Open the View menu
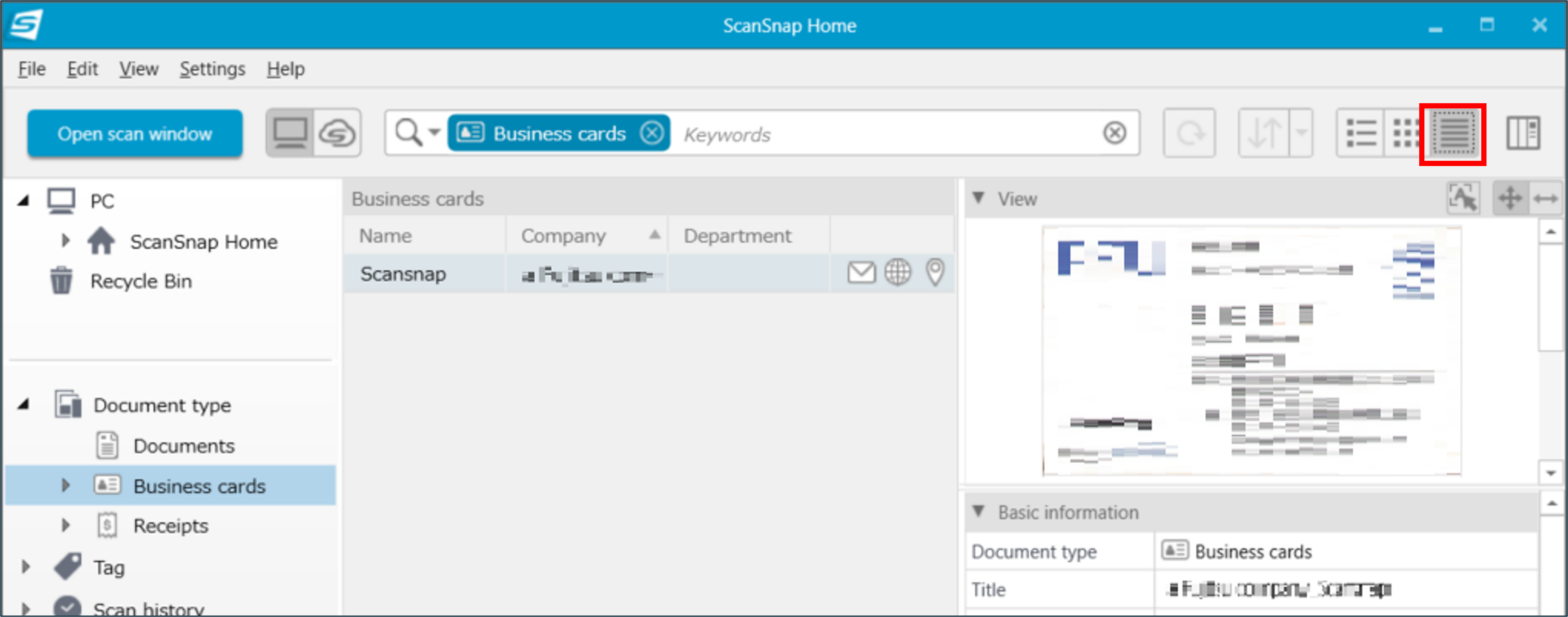1568x617 pixels. 139,69
